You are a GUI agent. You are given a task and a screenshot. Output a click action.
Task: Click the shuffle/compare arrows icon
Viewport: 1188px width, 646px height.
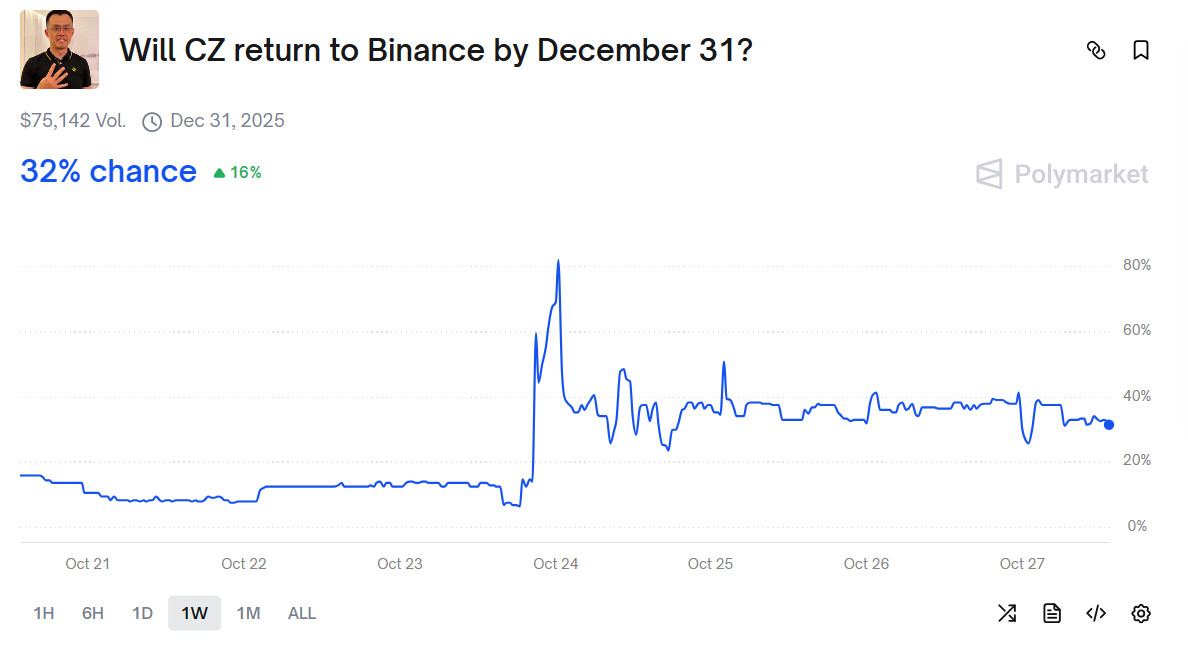coord(1007,613)
